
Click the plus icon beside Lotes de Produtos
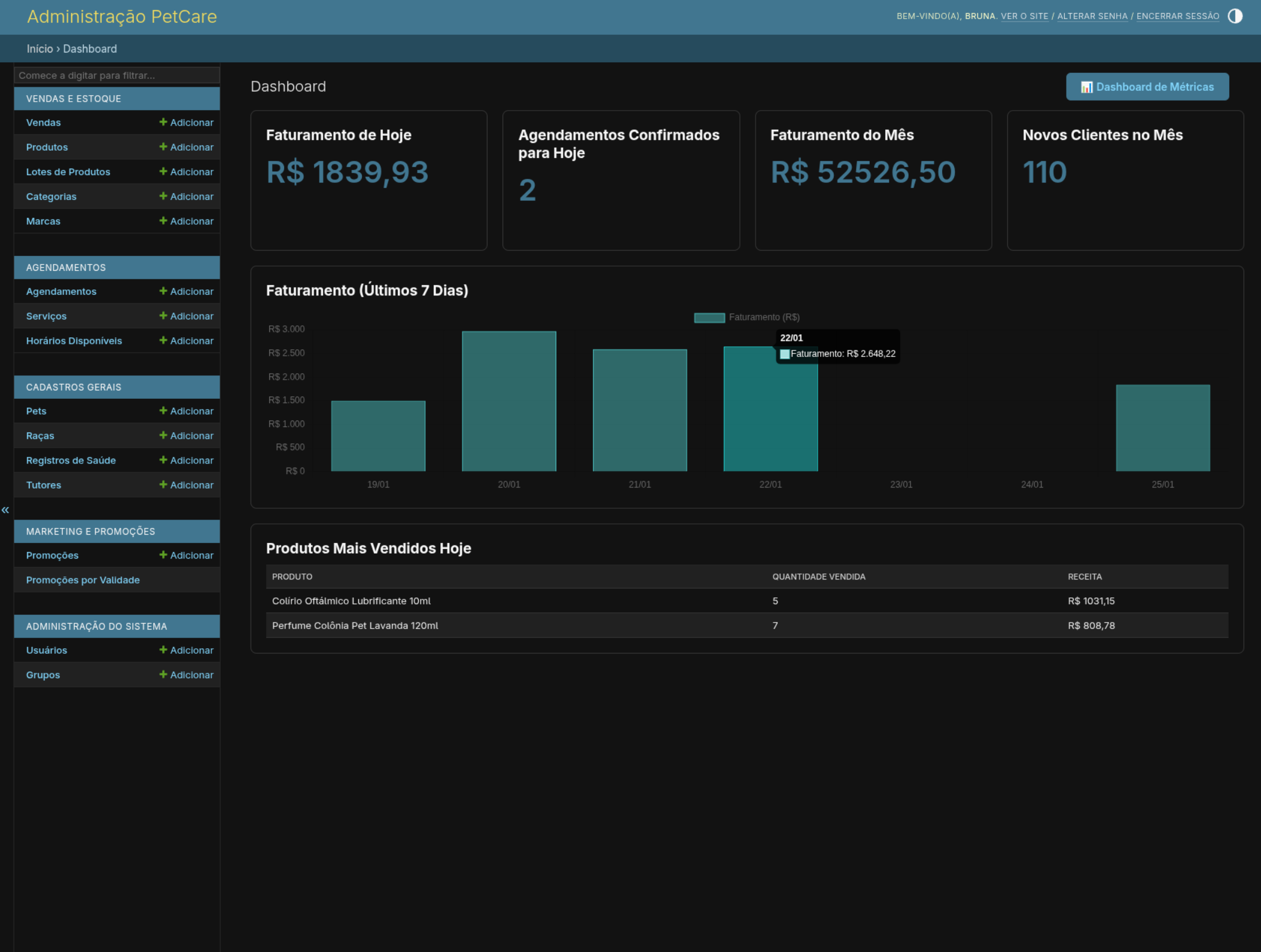(163, 172)
